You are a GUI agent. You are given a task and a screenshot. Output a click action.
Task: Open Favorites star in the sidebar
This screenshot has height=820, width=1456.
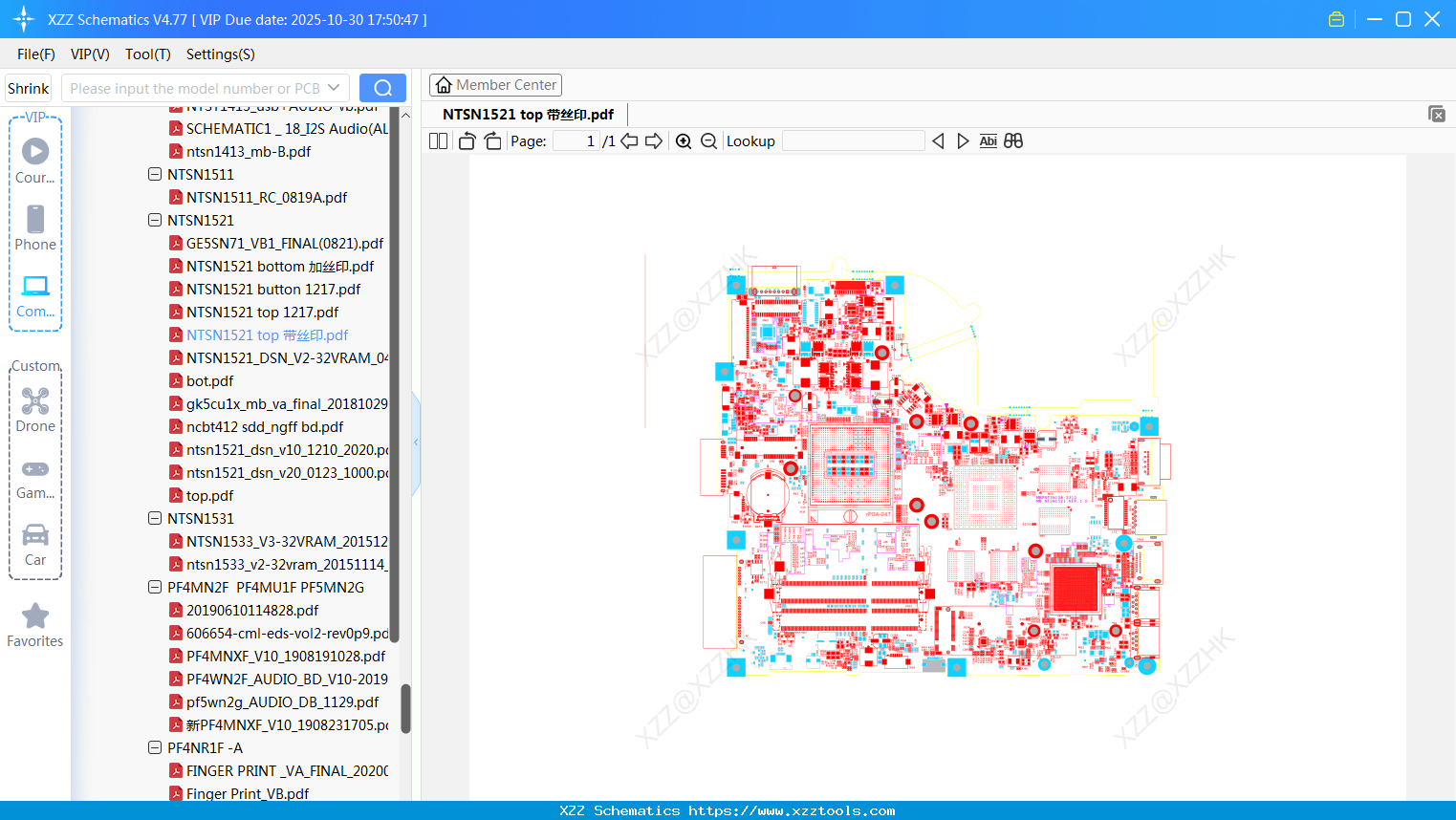pos(35,625)
